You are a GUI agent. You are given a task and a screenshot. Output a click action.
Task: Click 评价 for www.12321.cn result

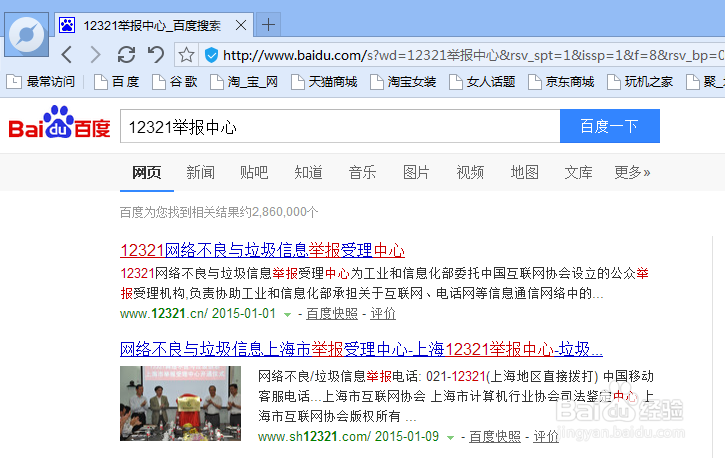click(383, 314)
